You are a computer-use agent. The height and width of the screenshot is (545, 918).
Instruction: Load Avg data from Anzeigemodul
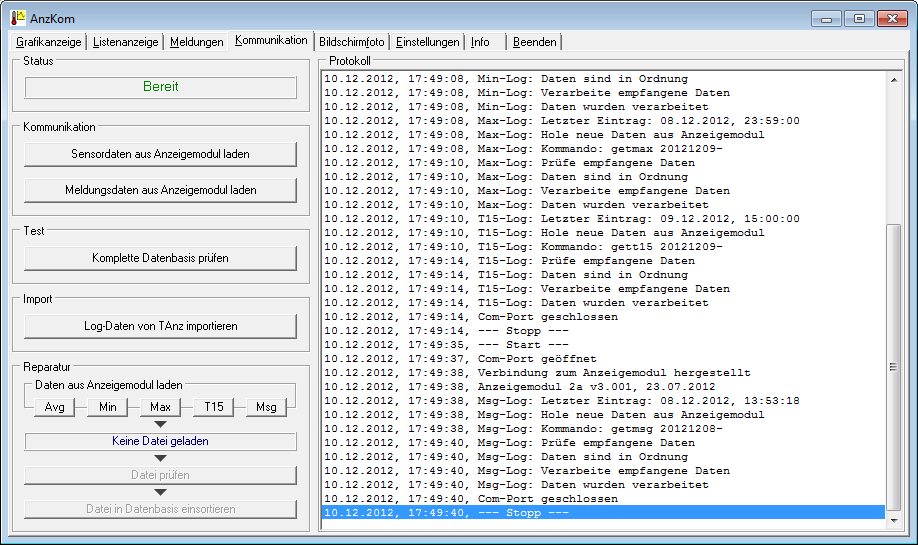pos(53,407)
